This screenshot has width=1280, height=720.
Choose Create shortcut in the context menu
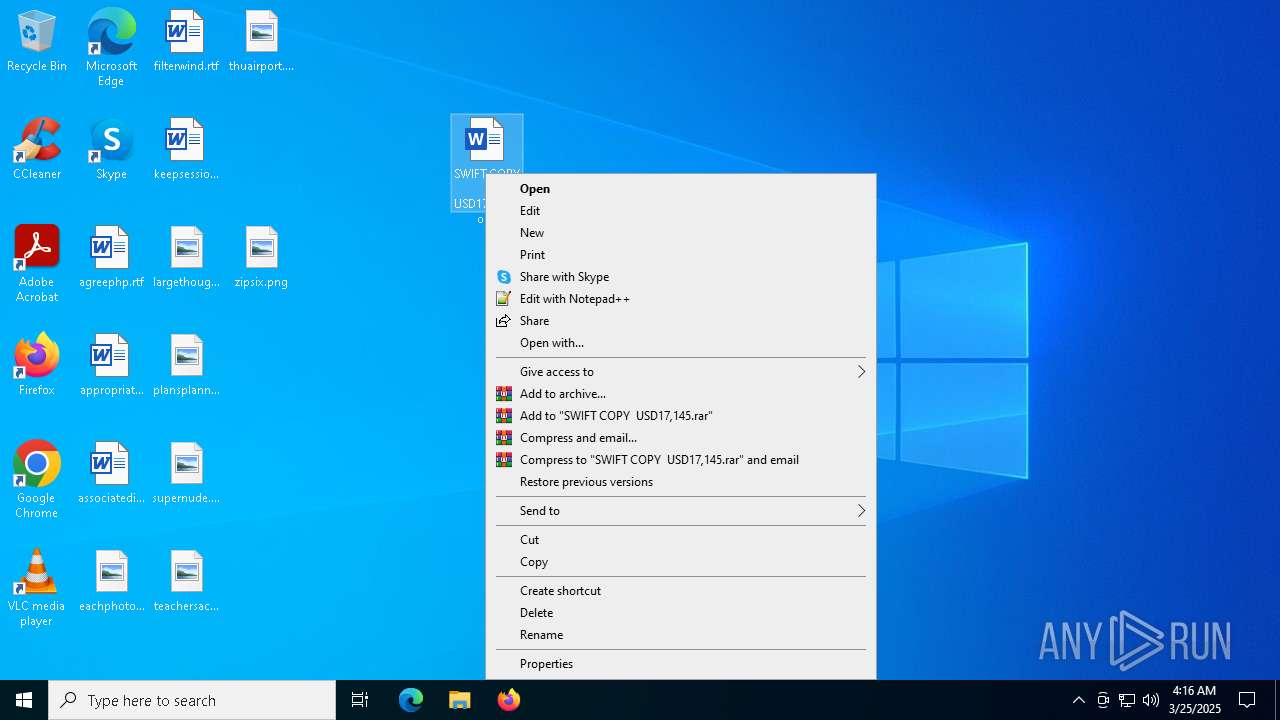(x=681, y=591)
